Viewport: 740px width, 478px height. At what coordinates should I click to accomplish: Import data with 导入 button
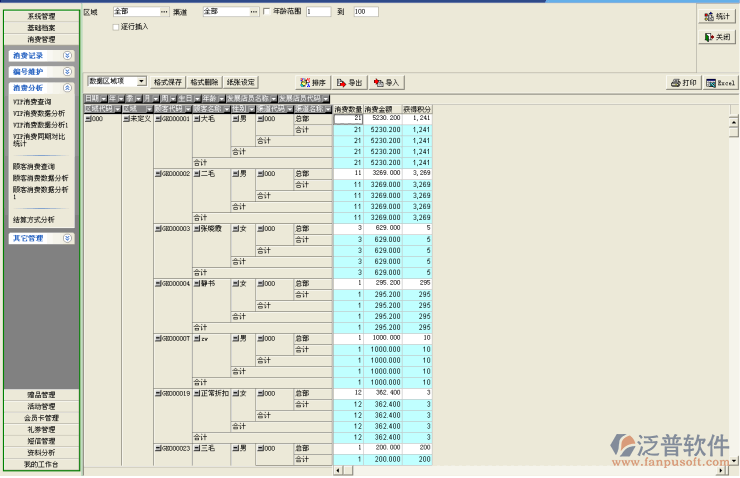[x=386, y=82]
